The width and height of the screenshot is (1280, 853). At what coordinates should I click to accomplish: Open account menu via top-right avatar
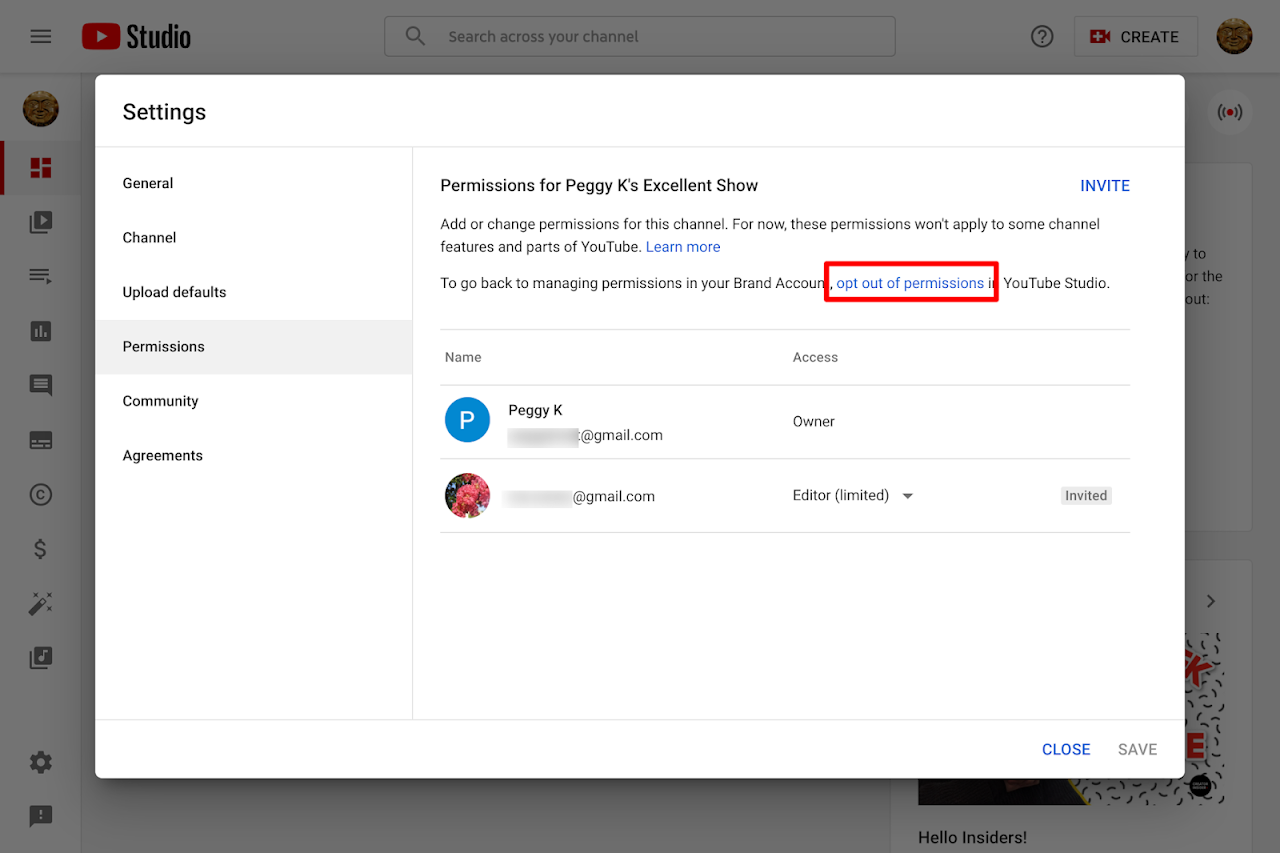pos(1234,37)
